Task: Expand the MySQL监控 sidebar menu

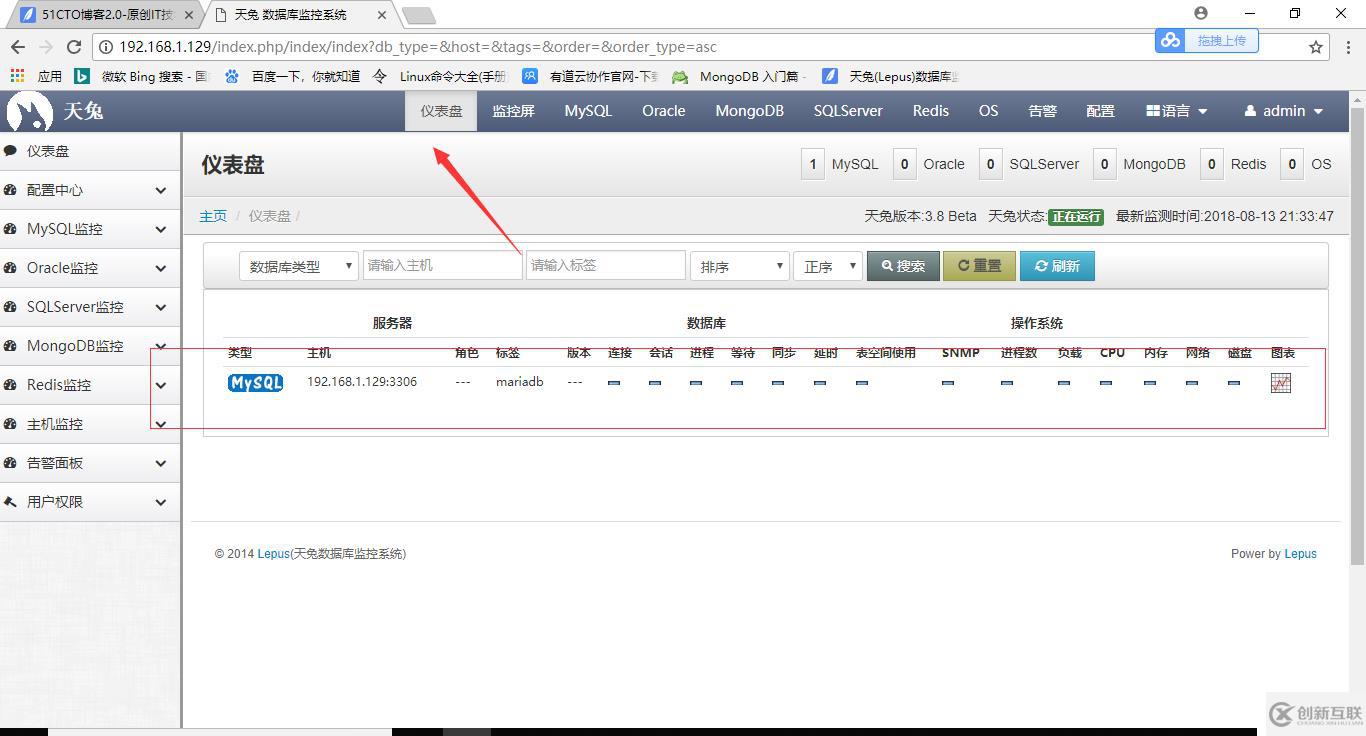Action: point(90,229)
